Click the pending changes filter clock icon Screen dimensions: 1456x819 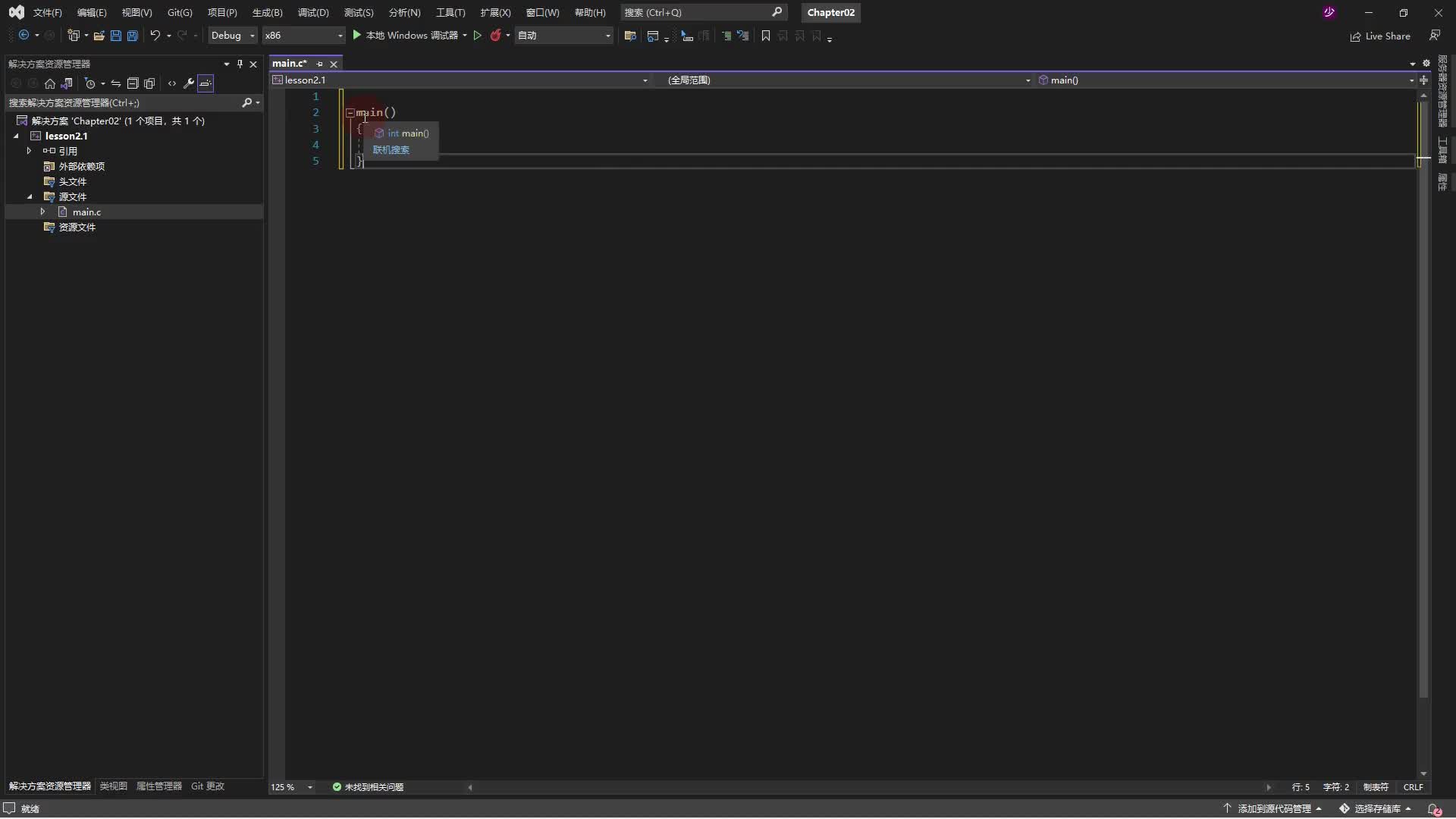90,83
